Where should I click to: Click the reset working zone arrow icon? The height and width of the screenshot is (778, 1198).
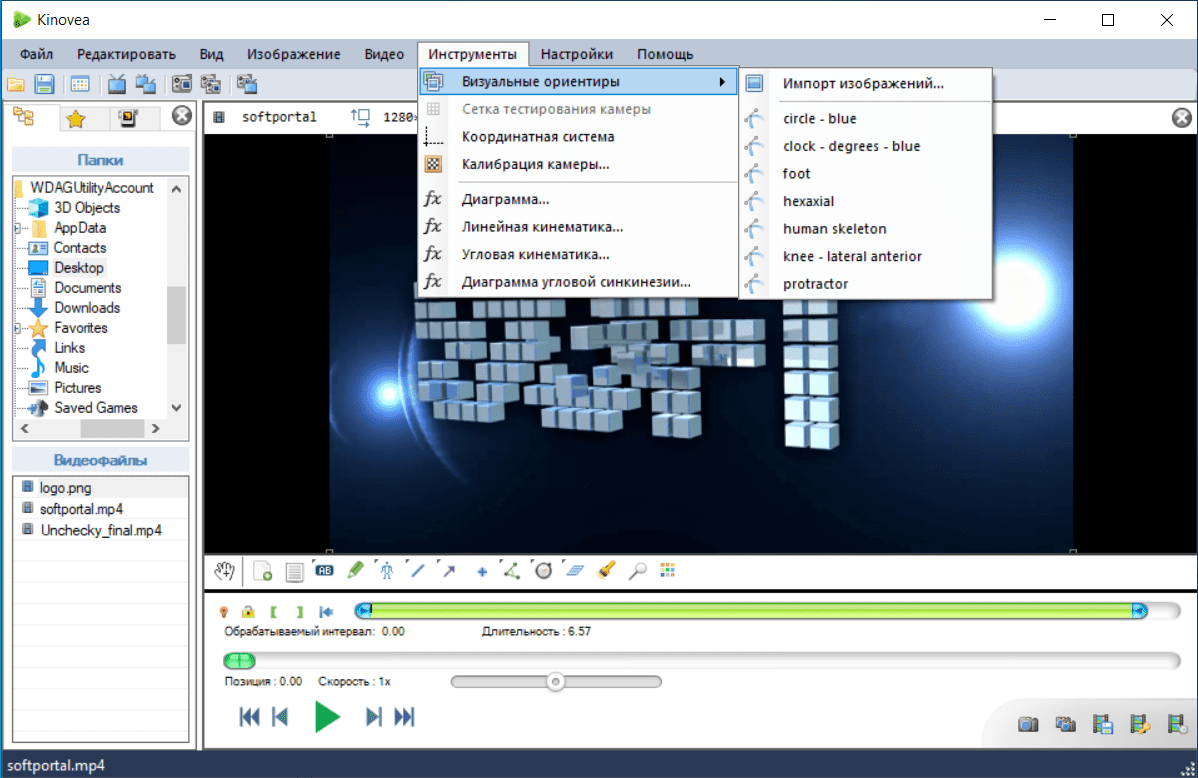(326, 611)
